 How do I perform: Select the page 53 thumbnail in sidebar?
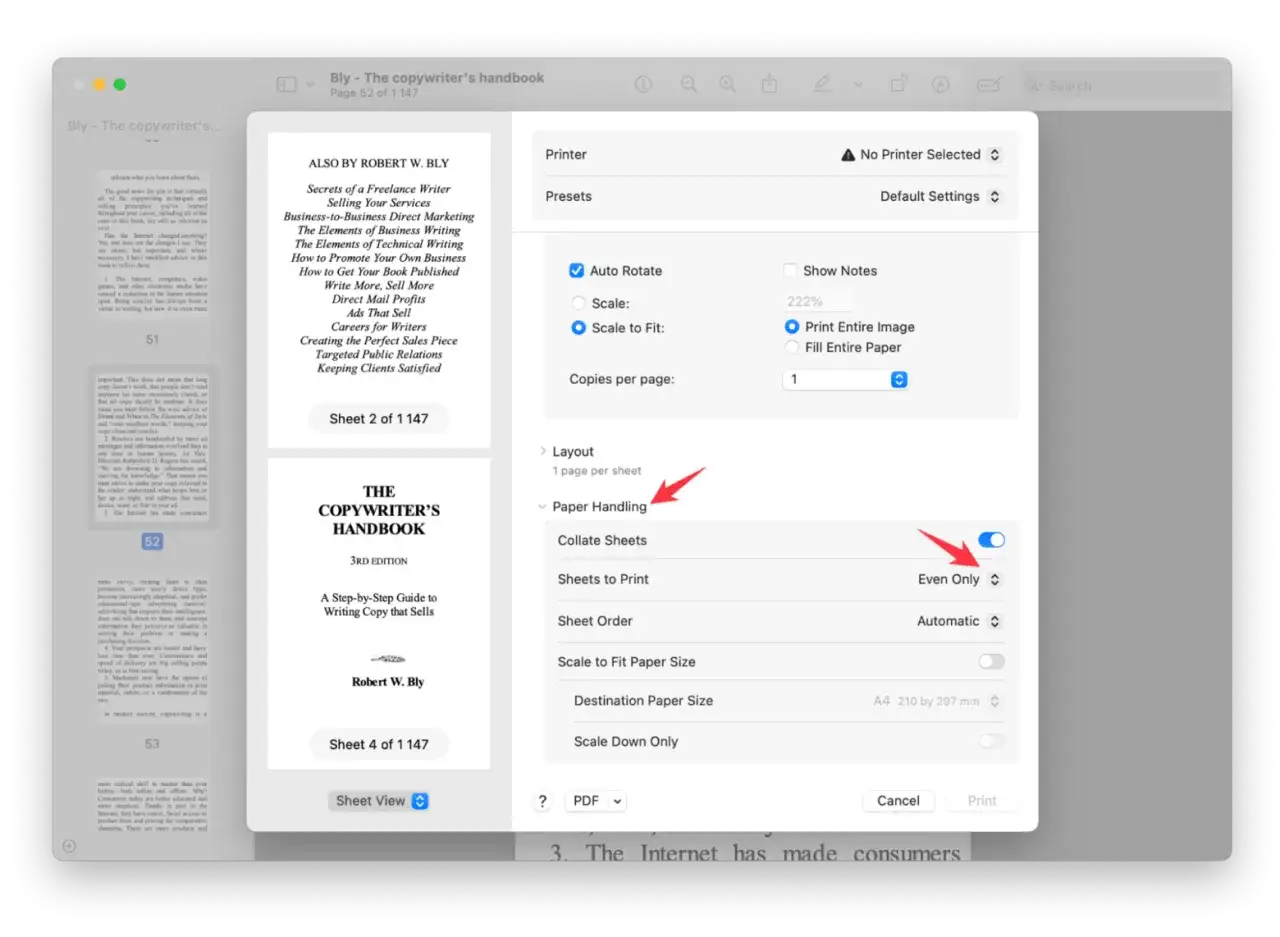(x=152, y=648)
